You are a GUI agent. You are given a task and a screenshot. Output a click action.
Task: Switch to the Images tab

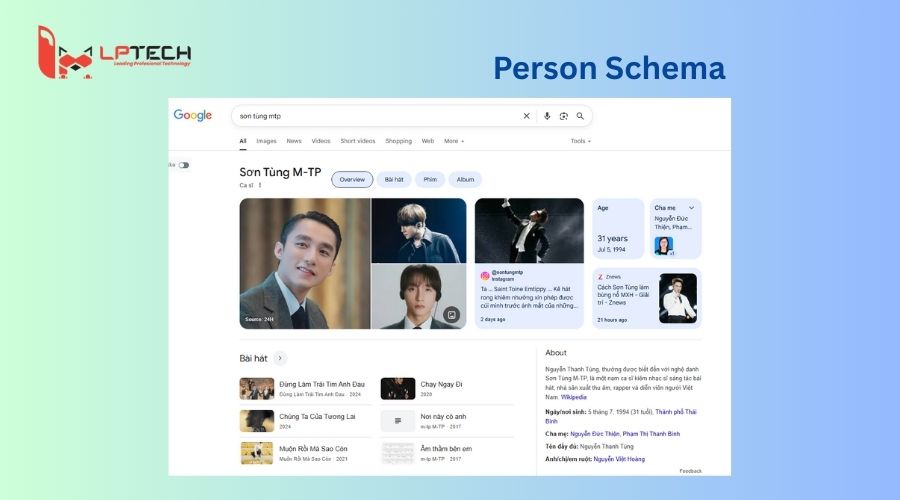pos(266,141)
